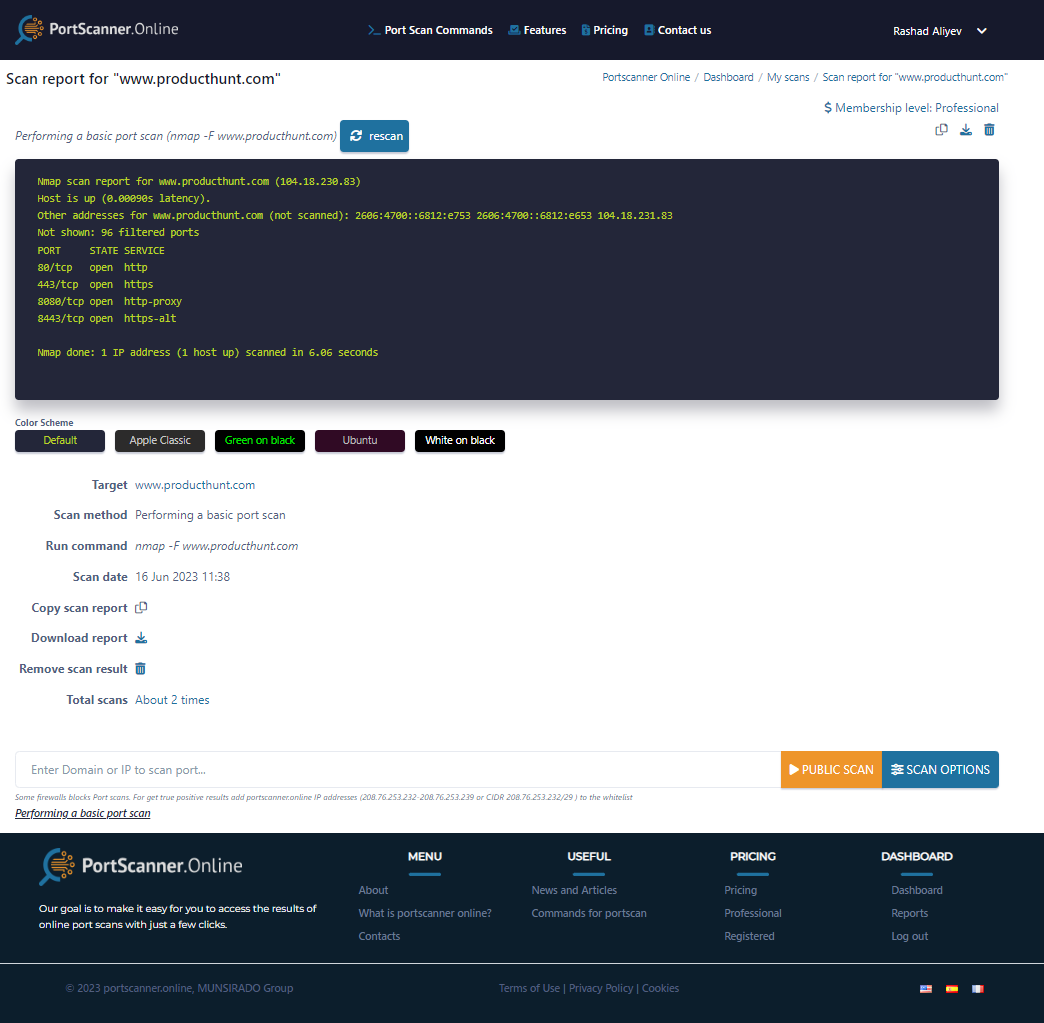Open Port Scan Commands menu item

pos(430,30)
